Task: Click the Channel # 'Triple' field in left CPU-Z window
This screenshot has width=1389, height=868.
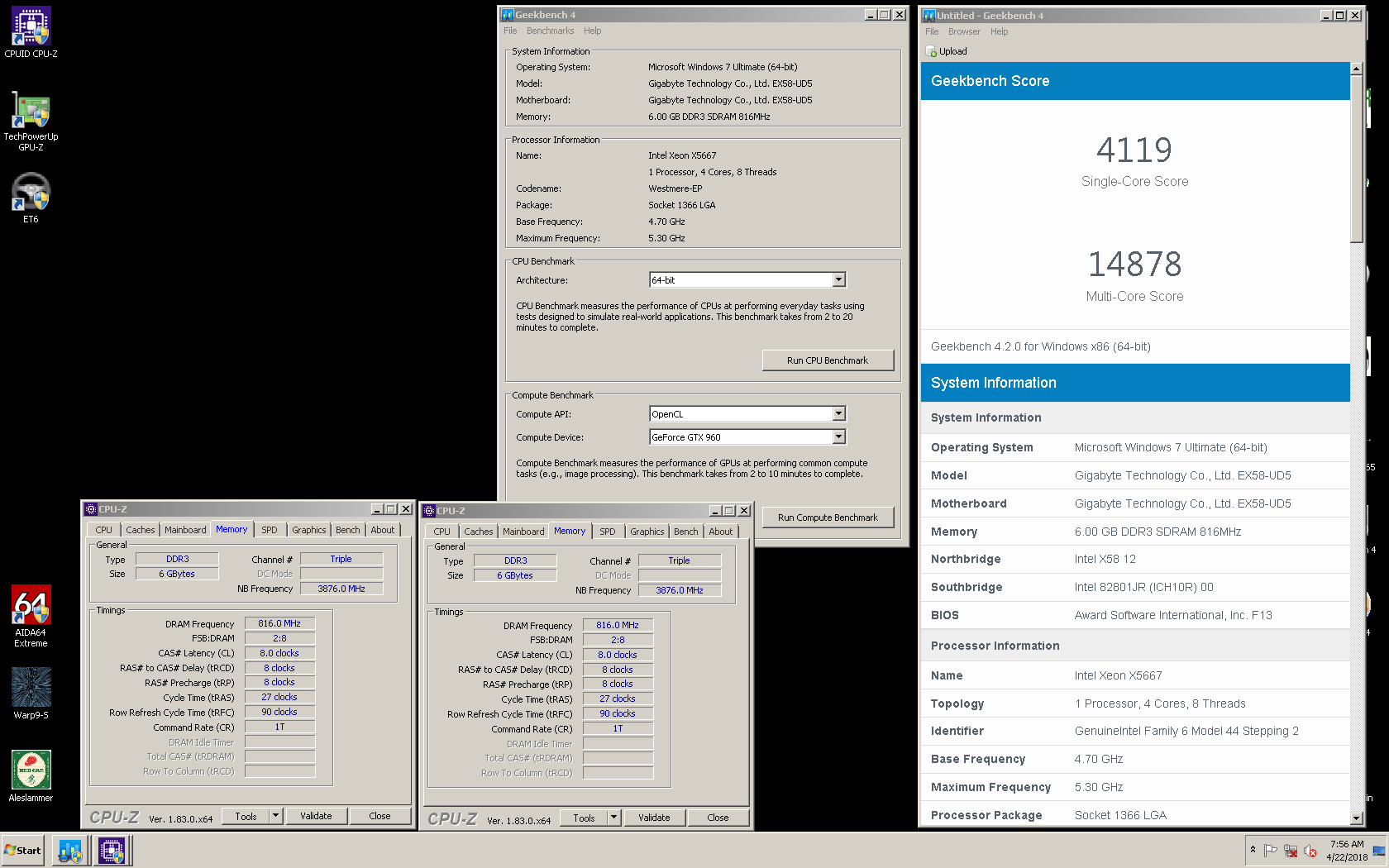Action: pyautogui.click(x=341, y=559)
